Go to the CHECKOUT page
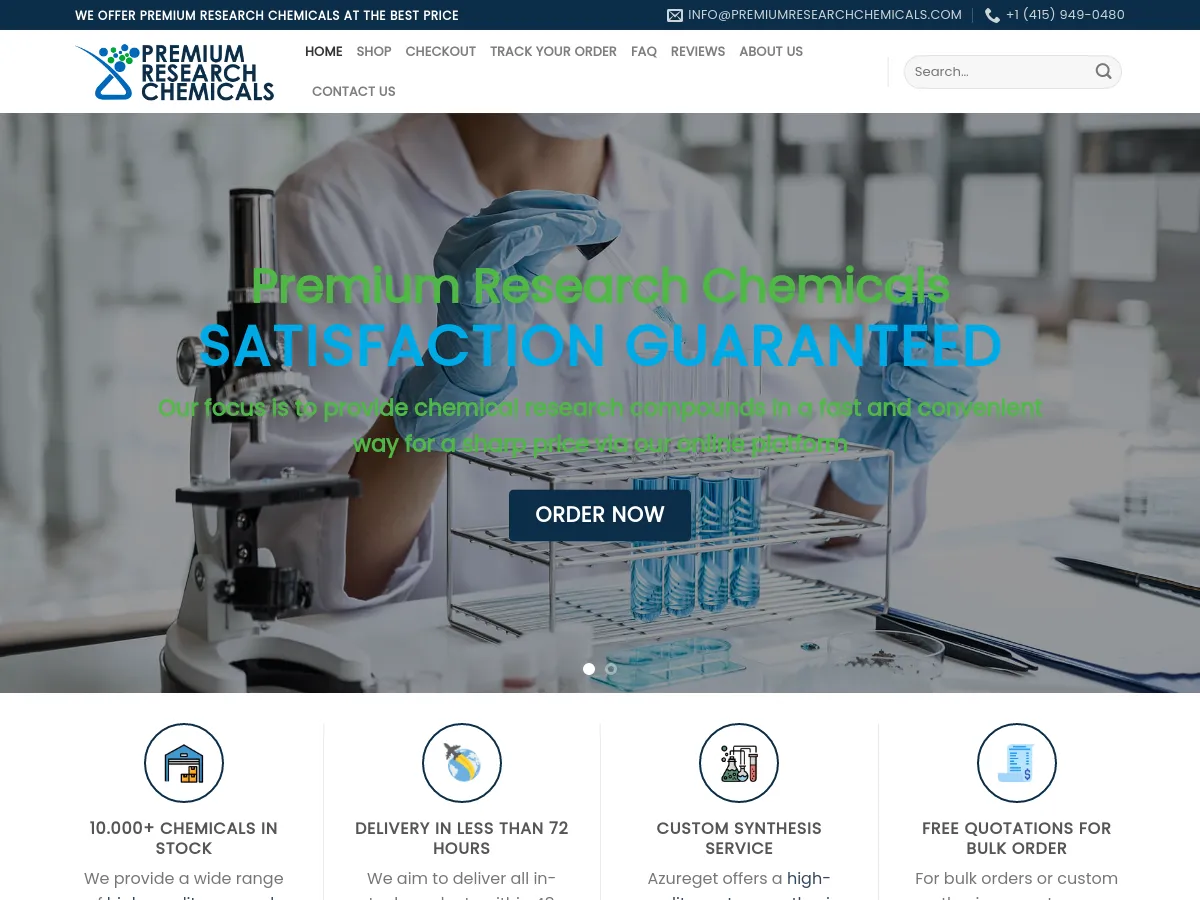The height and width of the screenshot is (900, 1200). coord(441,51)
